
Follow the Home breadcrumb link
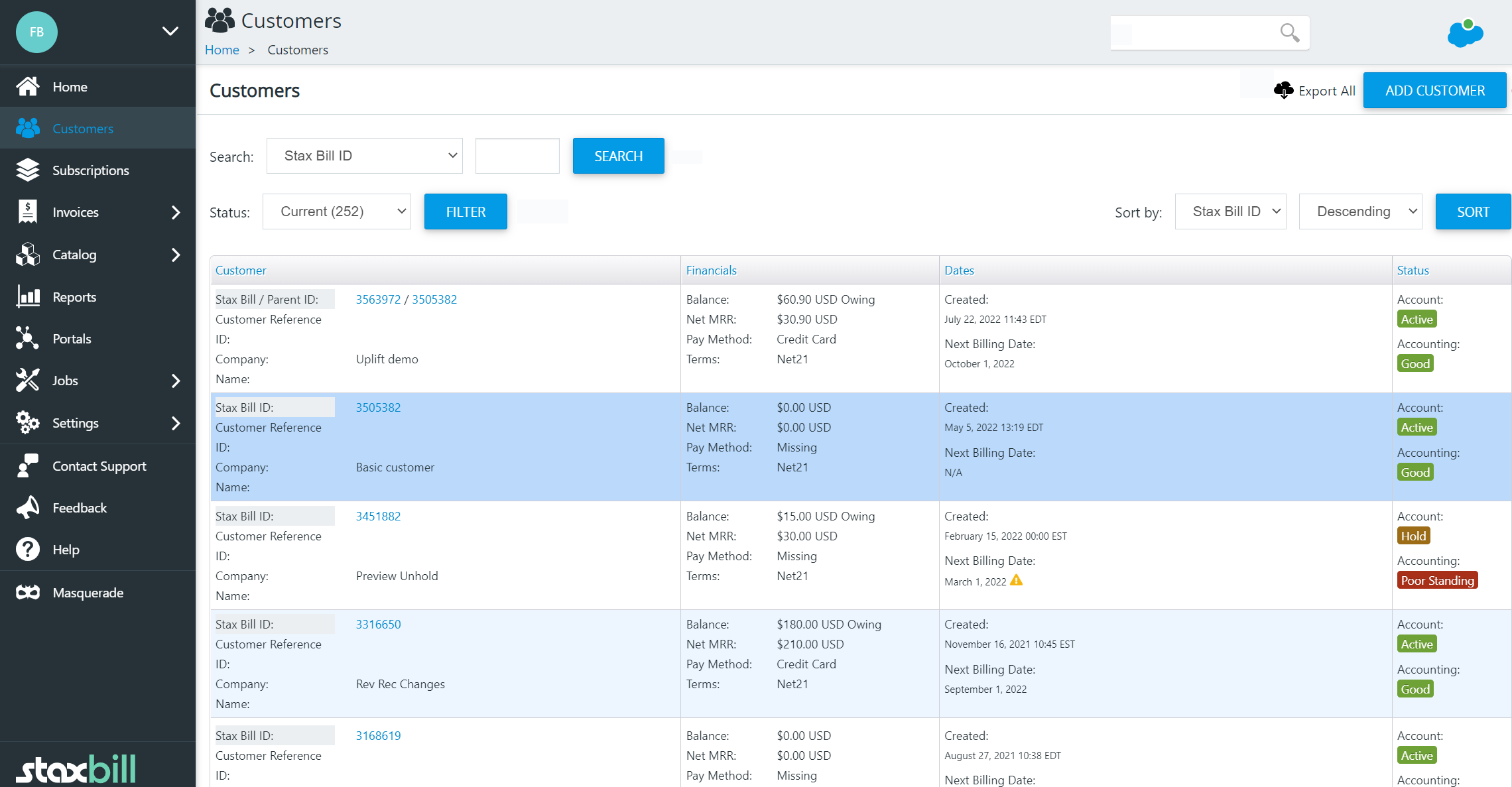tap(222, 50)
